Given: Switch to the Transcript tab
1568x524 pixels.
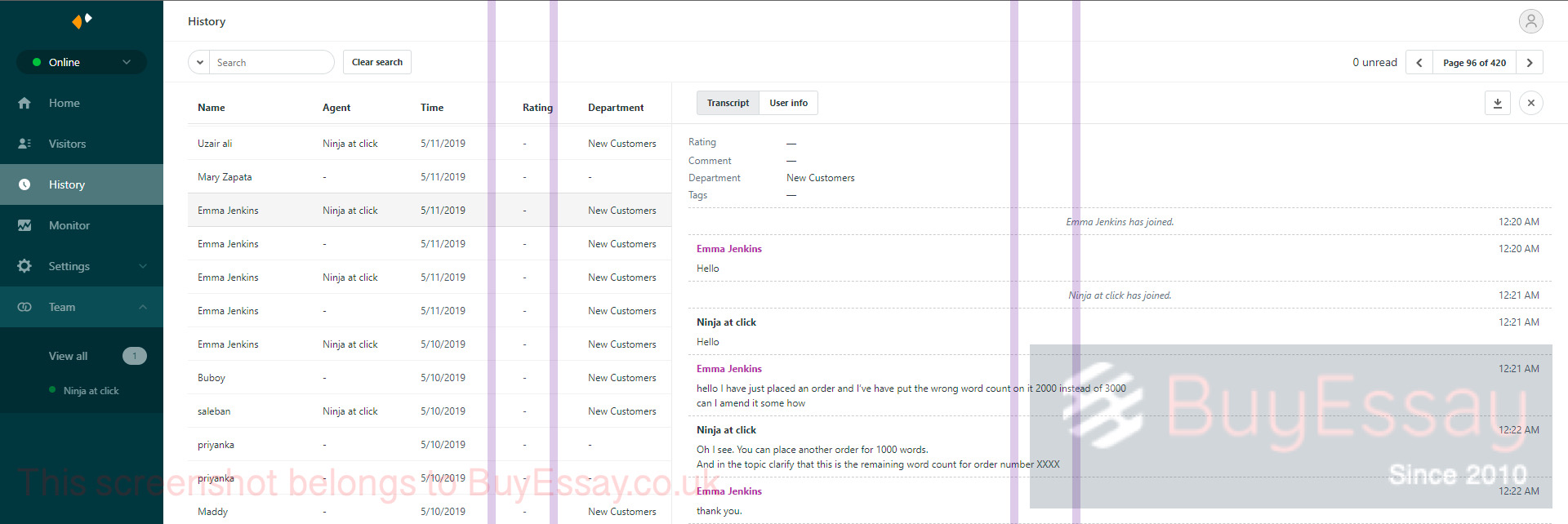Looking at the screenshot, I should [728, 103].
